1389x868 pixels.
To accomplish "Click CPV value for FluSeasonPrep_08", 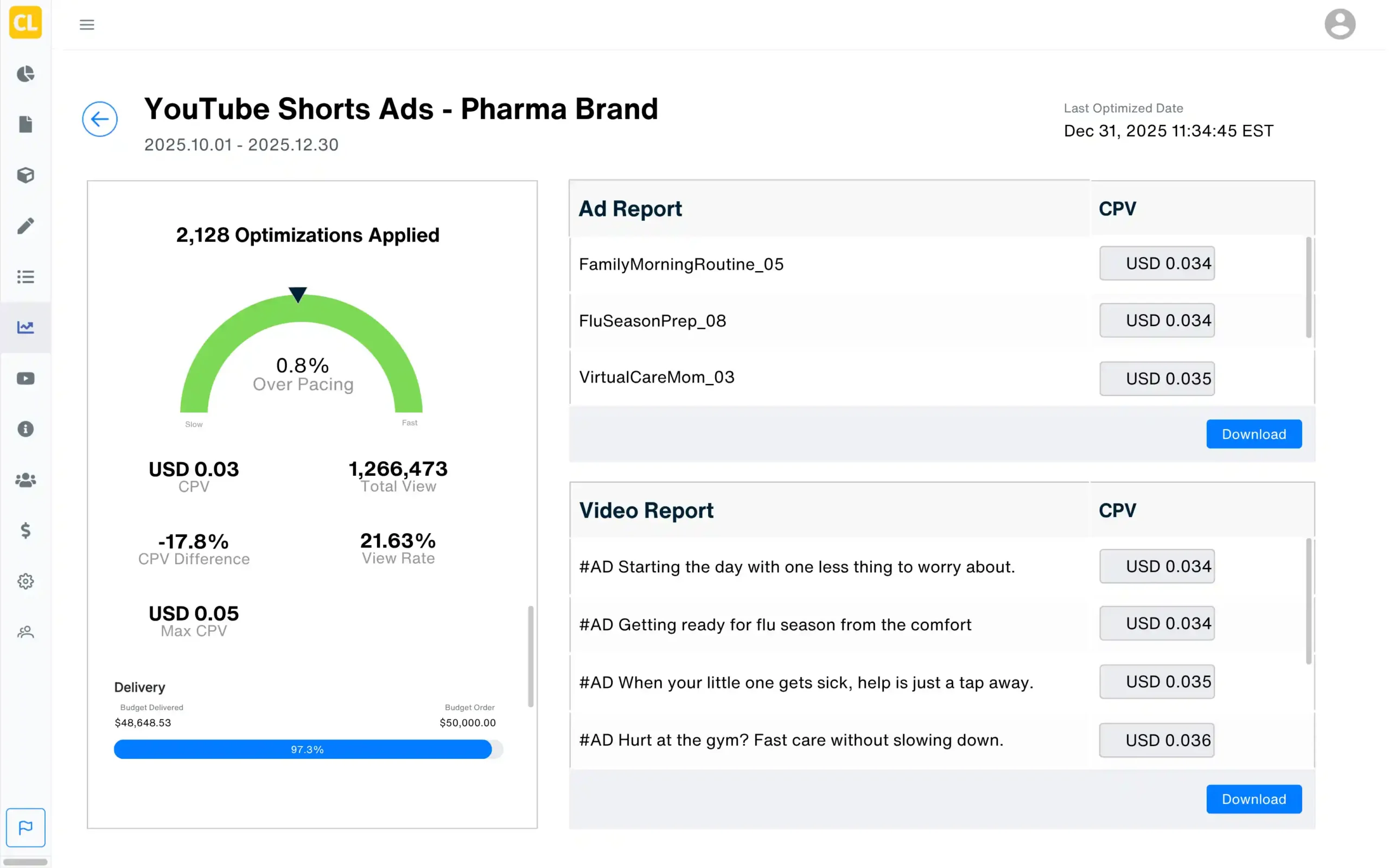I will 1157,320.
